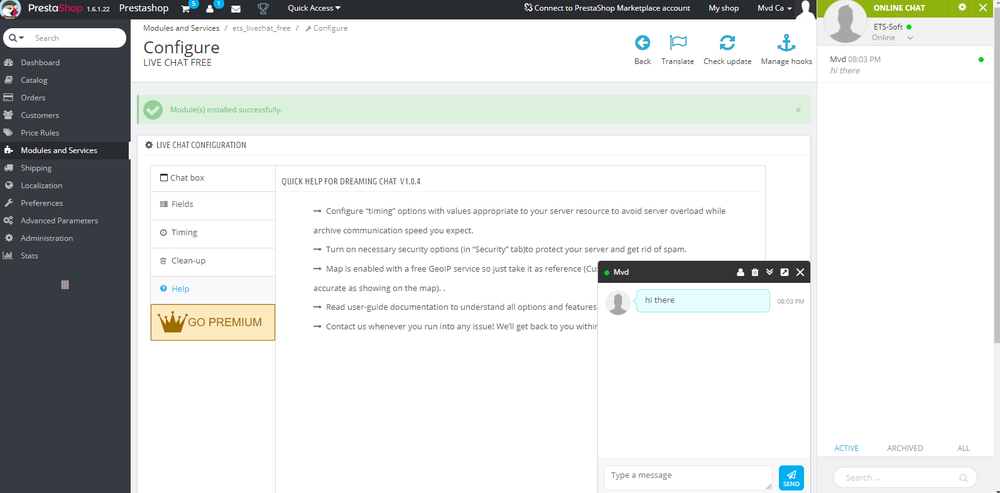
Task: Connect to PrestaShop Marketplace account
Action: (x=607, y=8)
